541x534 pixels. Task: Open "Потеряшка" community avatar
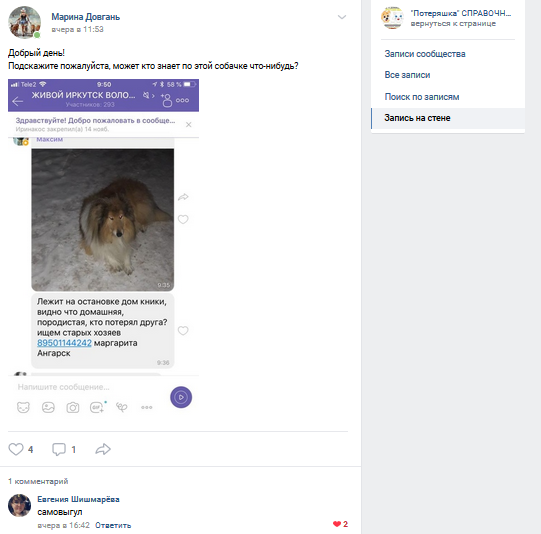point(392,18)
